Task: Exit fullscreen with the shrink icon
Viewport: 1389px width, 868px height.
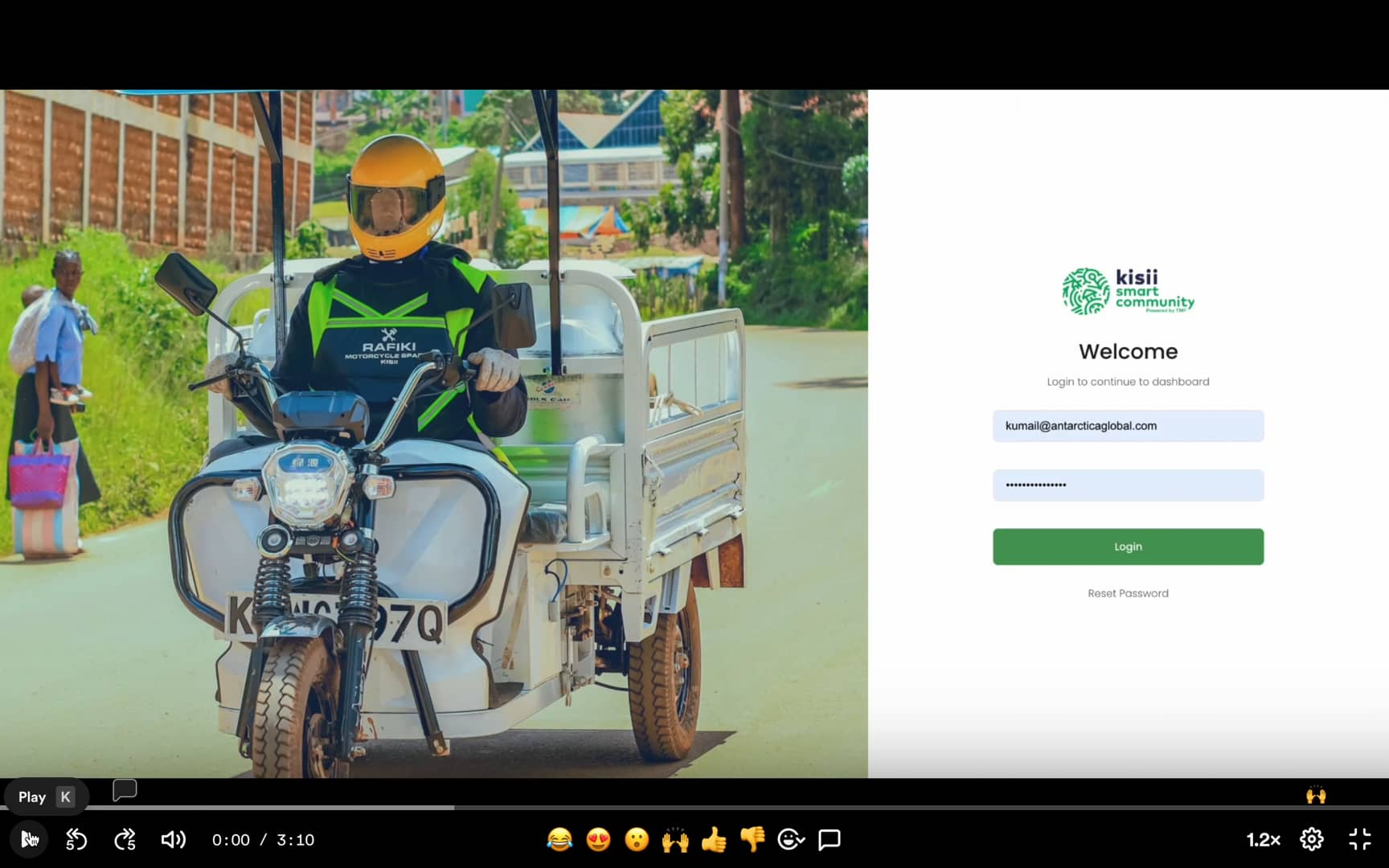Action: click(1360, 839)
